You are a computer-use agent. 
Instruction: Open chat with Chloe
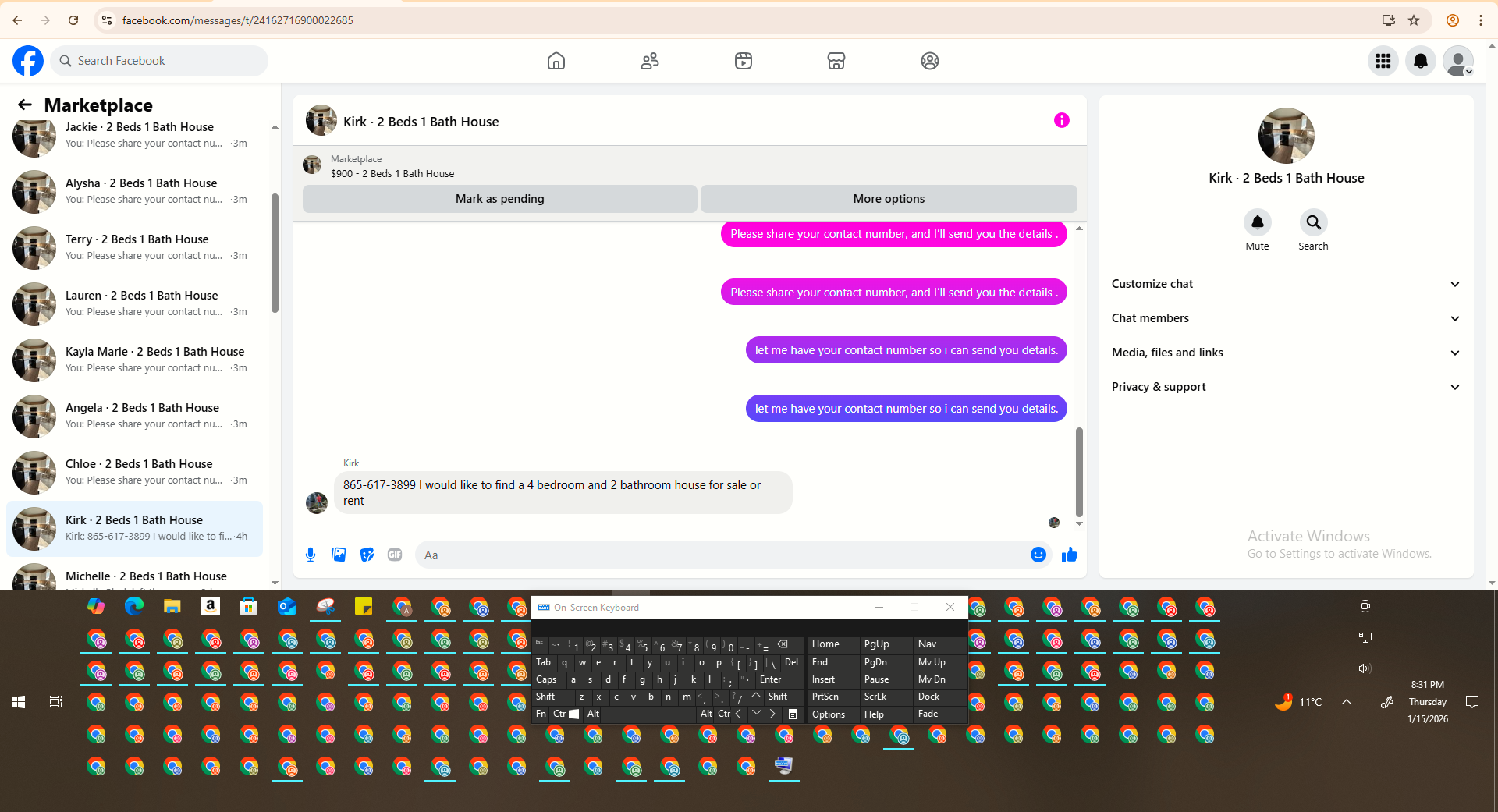point(134,473)
